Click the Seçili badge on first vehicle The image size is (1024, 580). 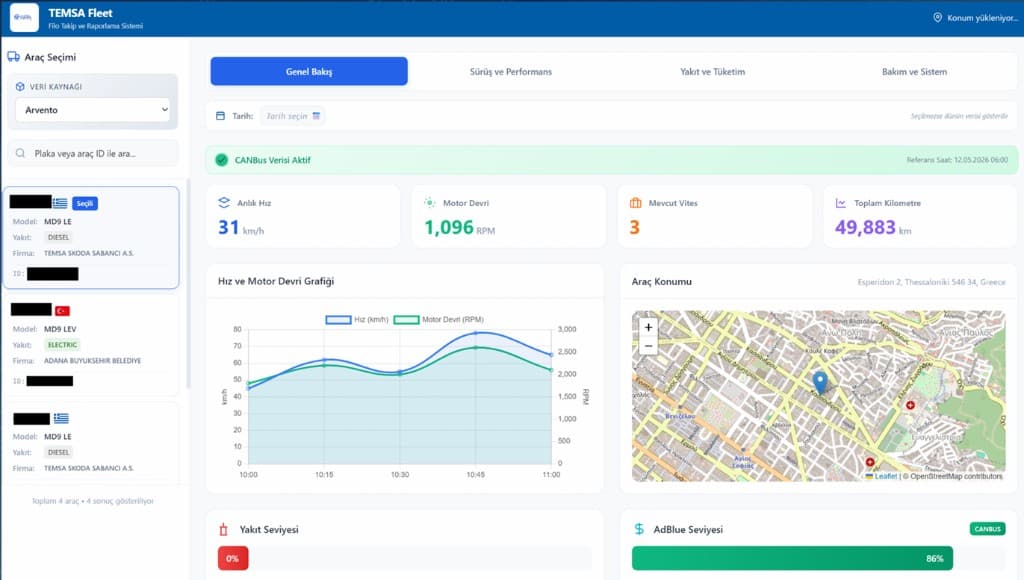[x=85, y=203]
